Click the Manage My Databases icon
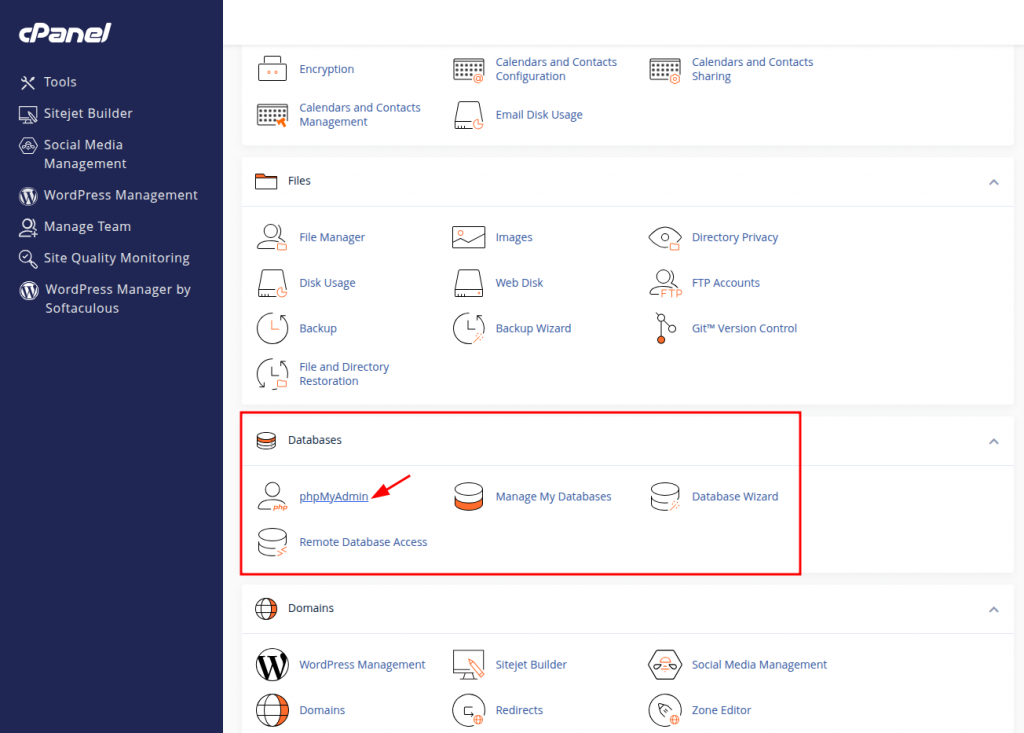 pyautogui.click(x=469, y=496)
